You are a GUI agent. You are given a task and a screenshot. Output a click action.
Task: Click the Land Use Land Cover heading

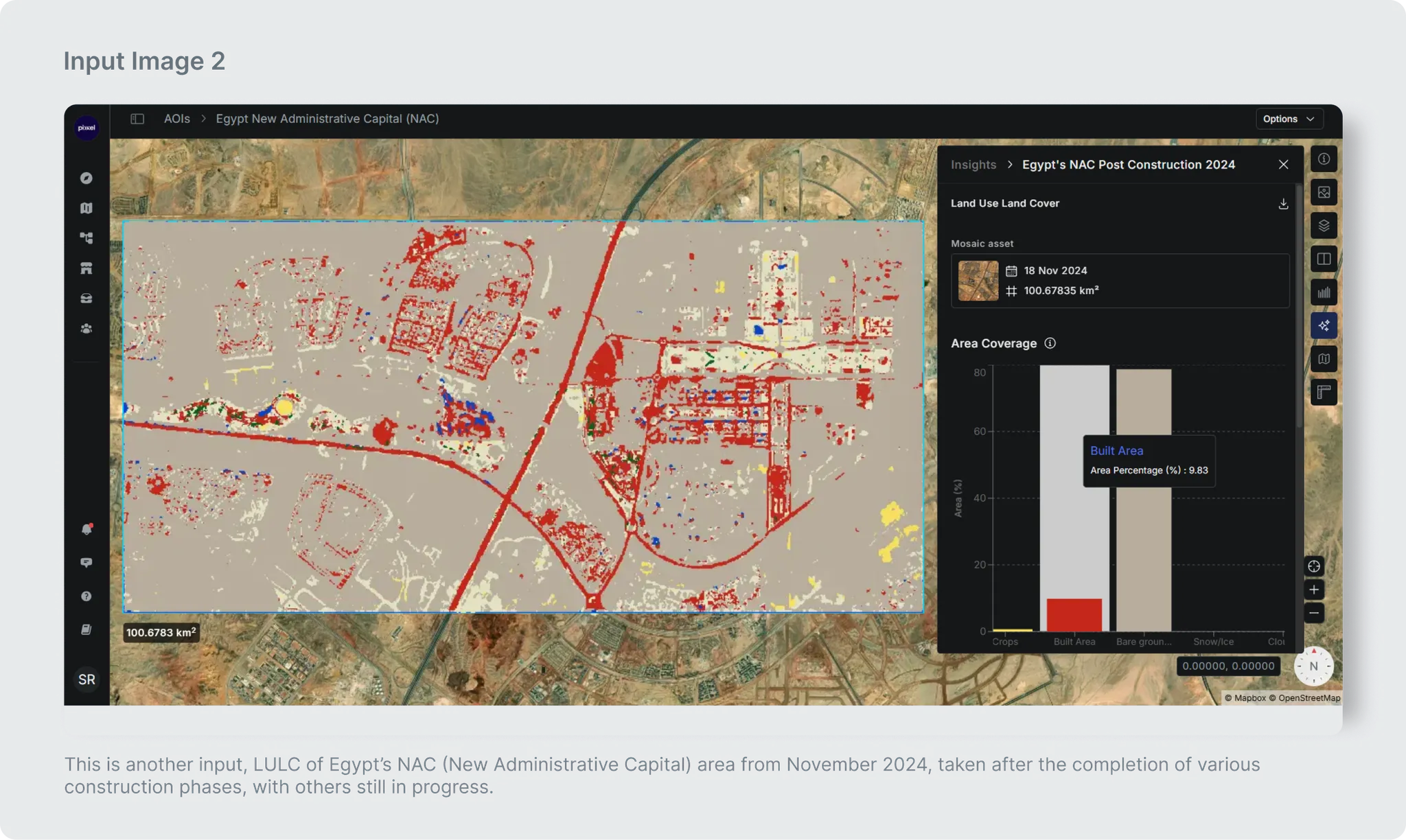[x=1005, y=203]
